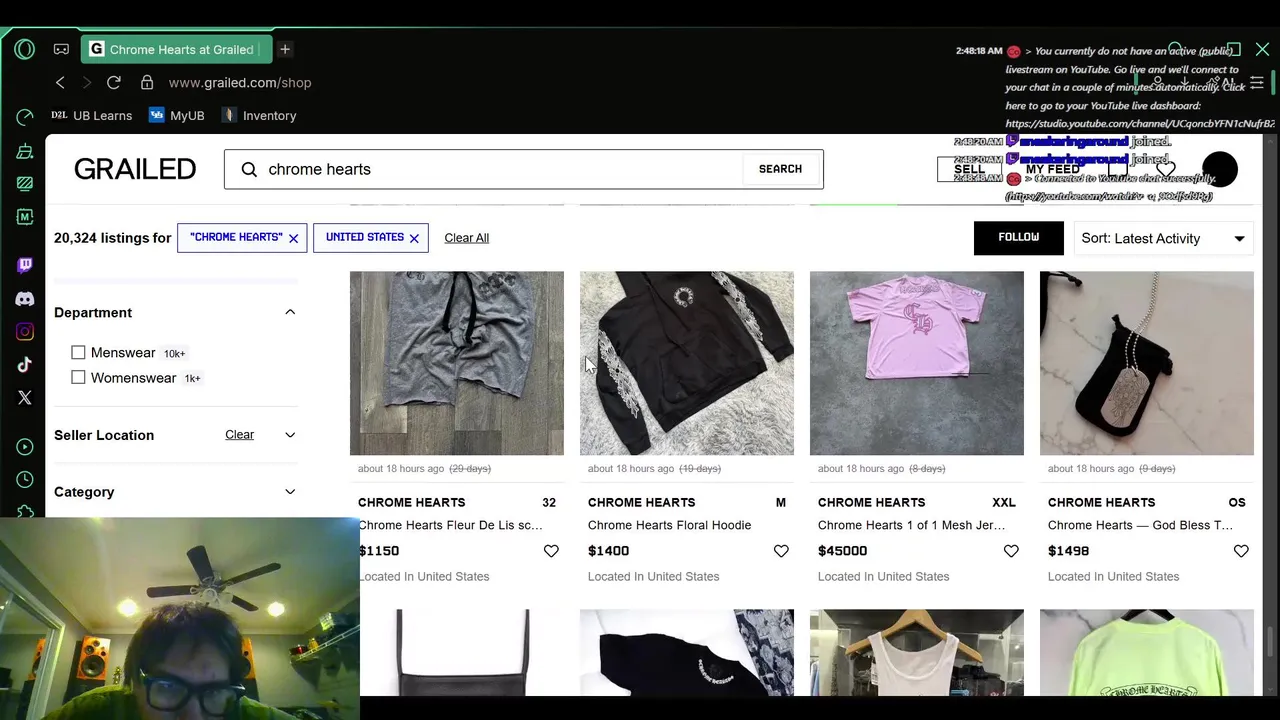Reload the Grailed page
Screen dimensions: 1280x720
114,82
